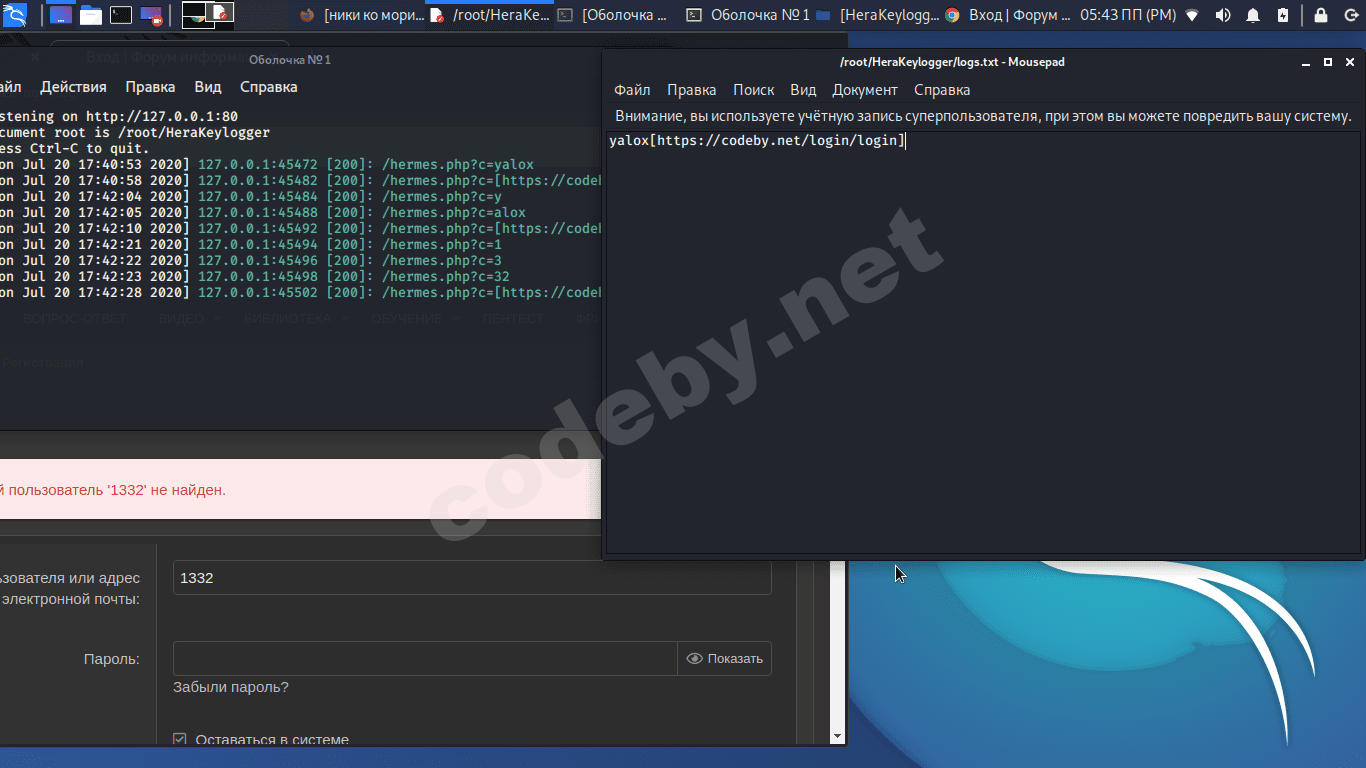Image resolution: width=1366 pixels, height=768 pixels.
Task: Click the 'Забыли пароль?' link
Action: (x=231, y=687)
